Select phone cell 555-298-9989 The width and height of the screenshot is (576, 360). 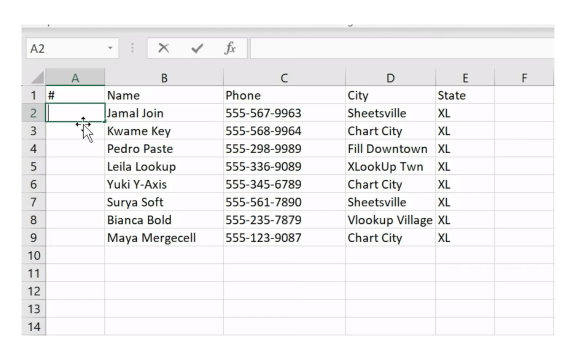284,148
